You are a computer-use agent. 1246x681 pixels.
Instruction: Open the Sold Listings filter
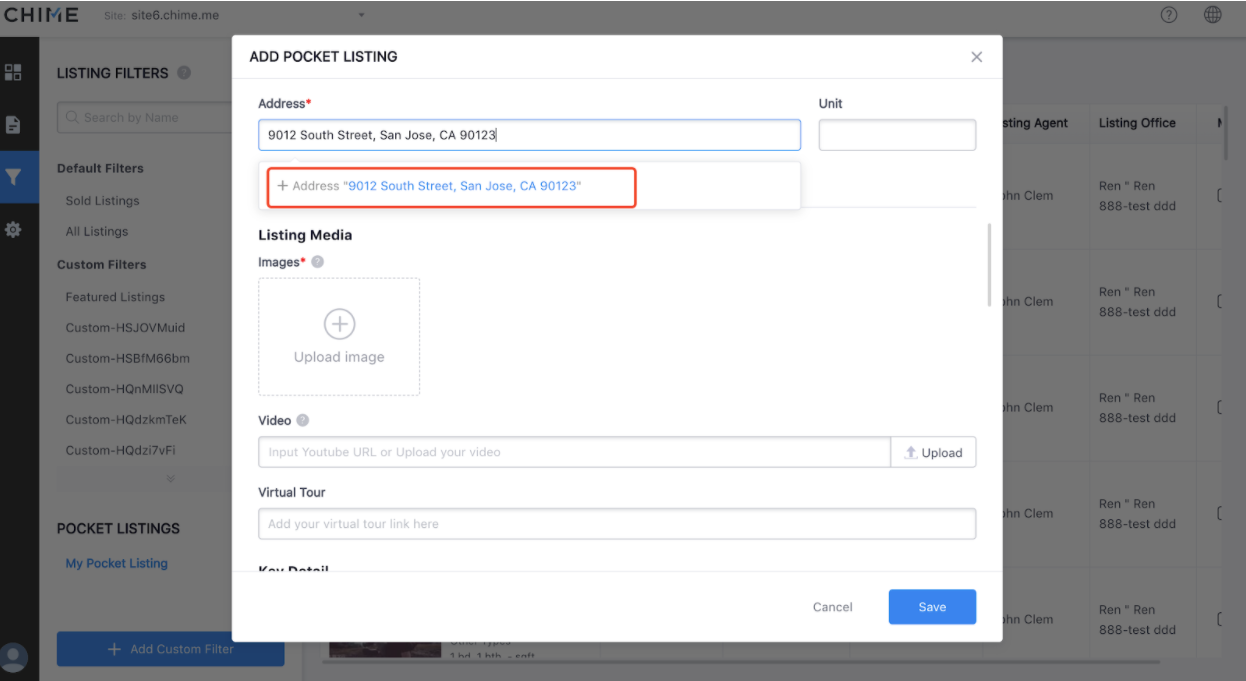click(x=102, y=201)
